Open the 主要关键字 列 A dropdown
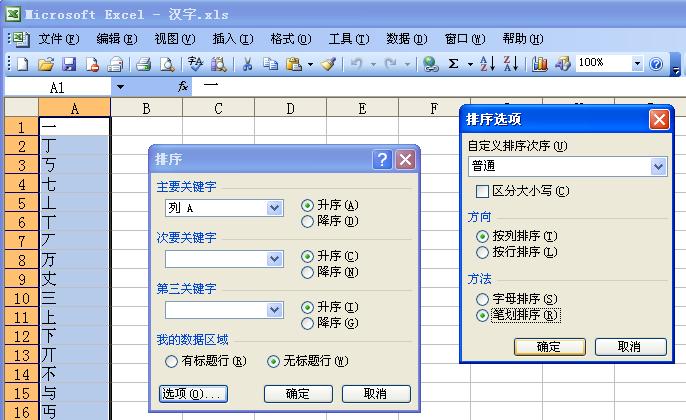 coord(274,208)
